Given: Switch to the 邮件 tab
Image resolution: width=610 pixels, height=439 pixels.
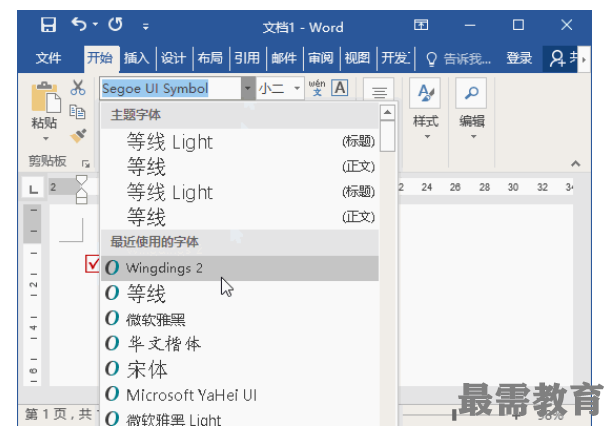Looking at the screenshot, I should click(x=284, y=58).
